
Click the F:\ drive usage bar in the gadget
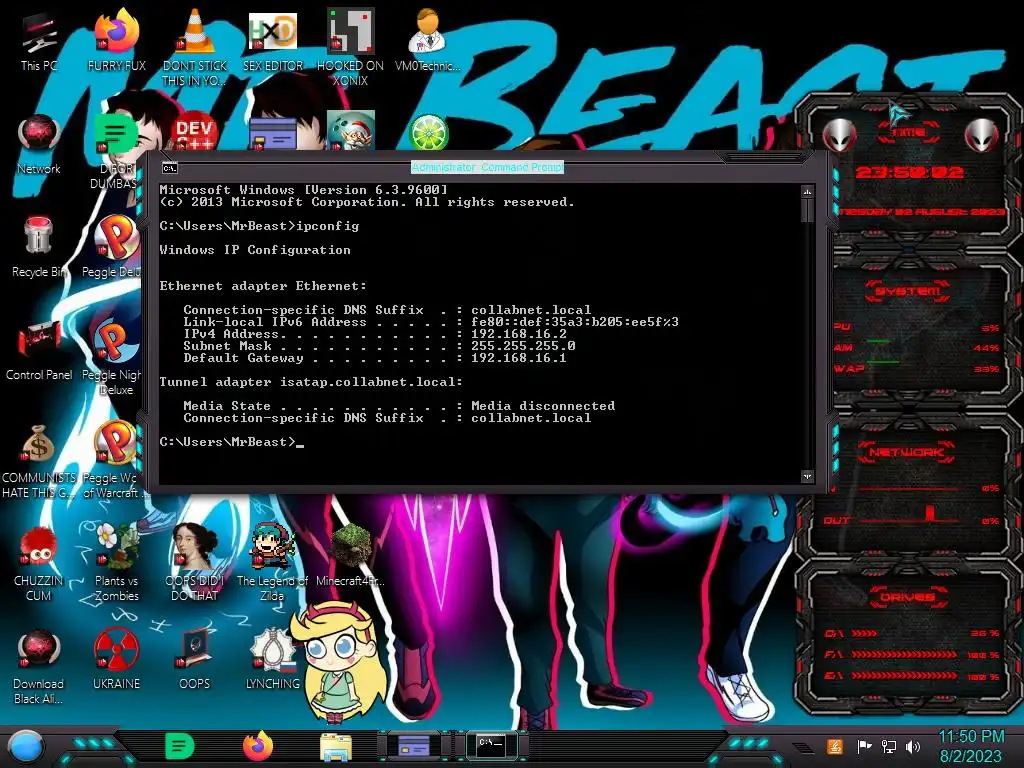pos(904,654)
